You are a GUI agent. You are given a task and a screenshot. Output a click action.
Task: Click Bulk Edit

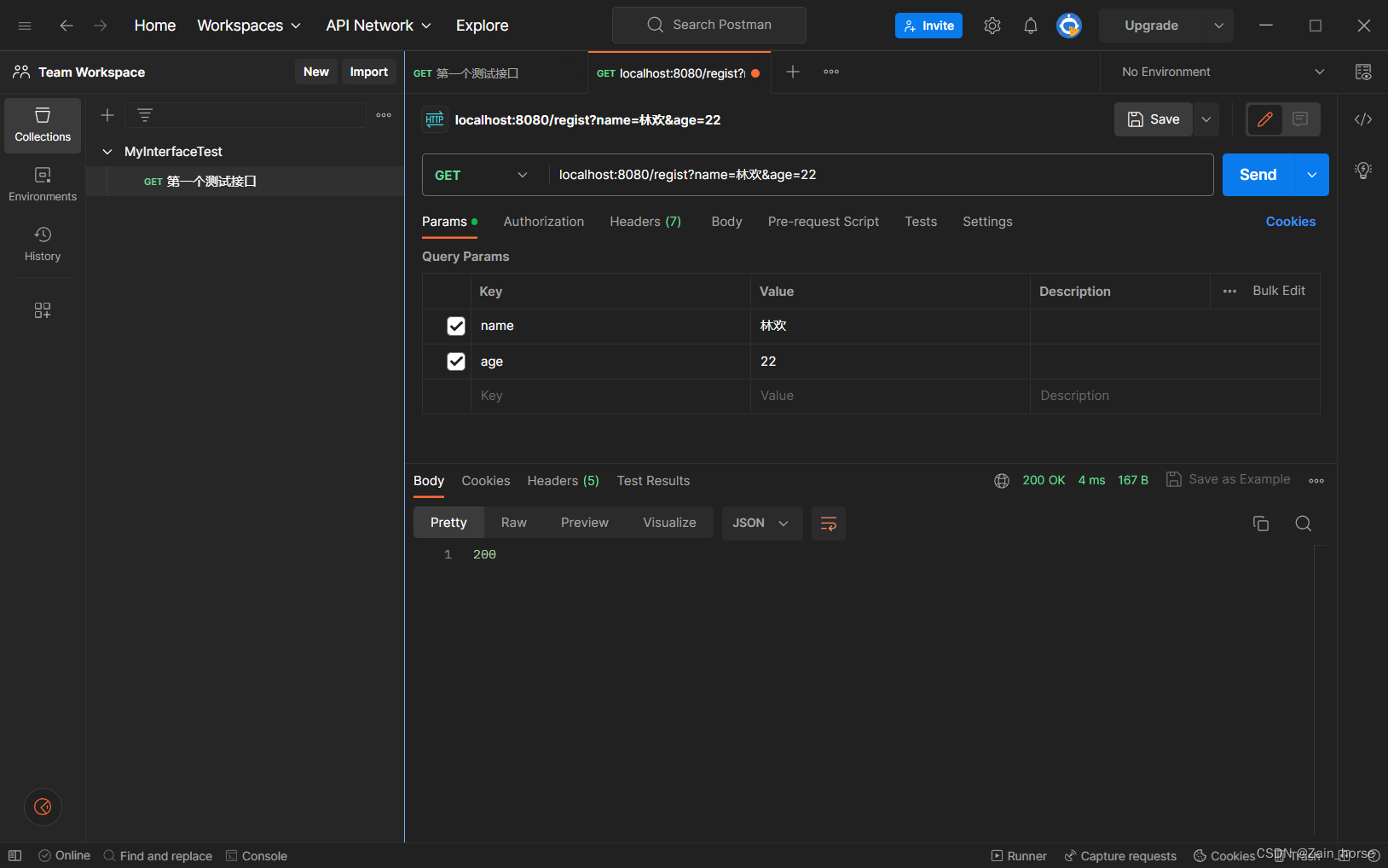[x=1279, y=291]
